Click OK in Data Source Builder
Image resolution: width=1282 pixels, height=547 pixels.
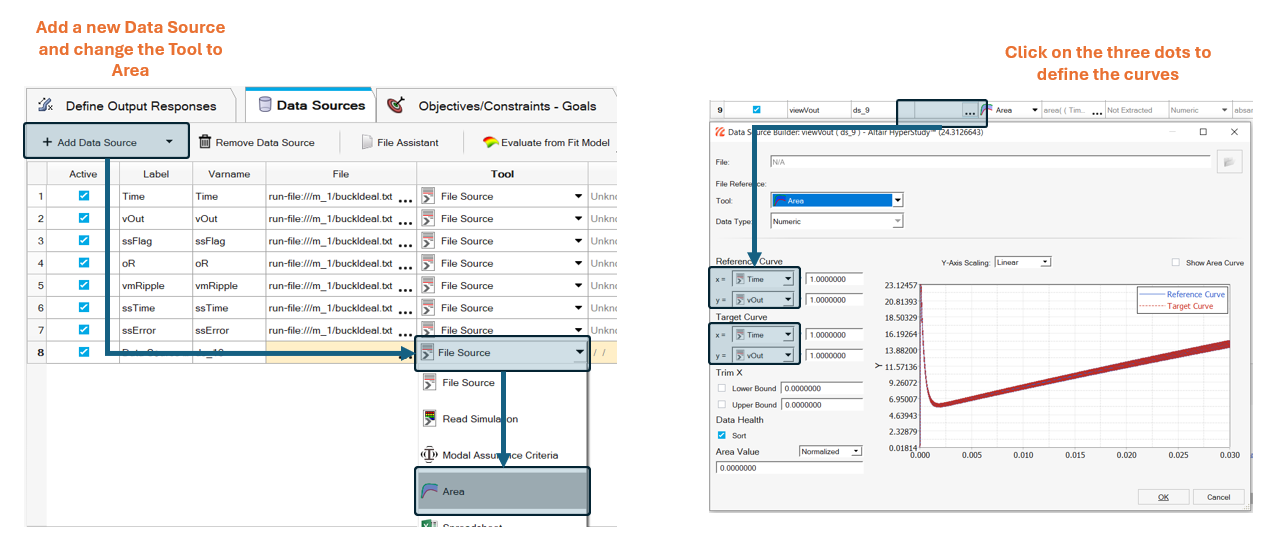pos(1163,497)
